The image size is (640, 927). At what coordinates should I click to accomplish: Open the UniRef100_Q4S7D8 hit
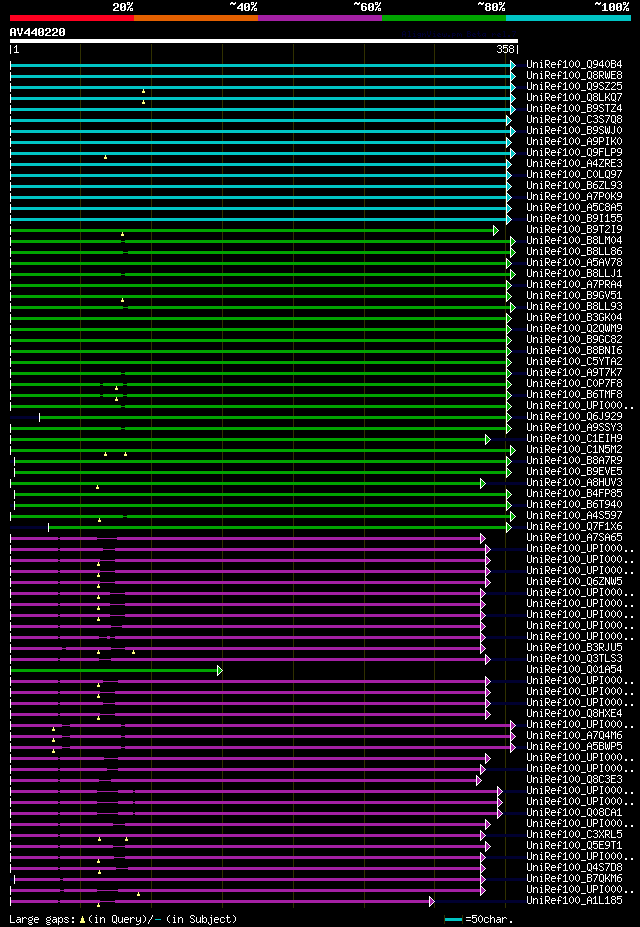574,868
